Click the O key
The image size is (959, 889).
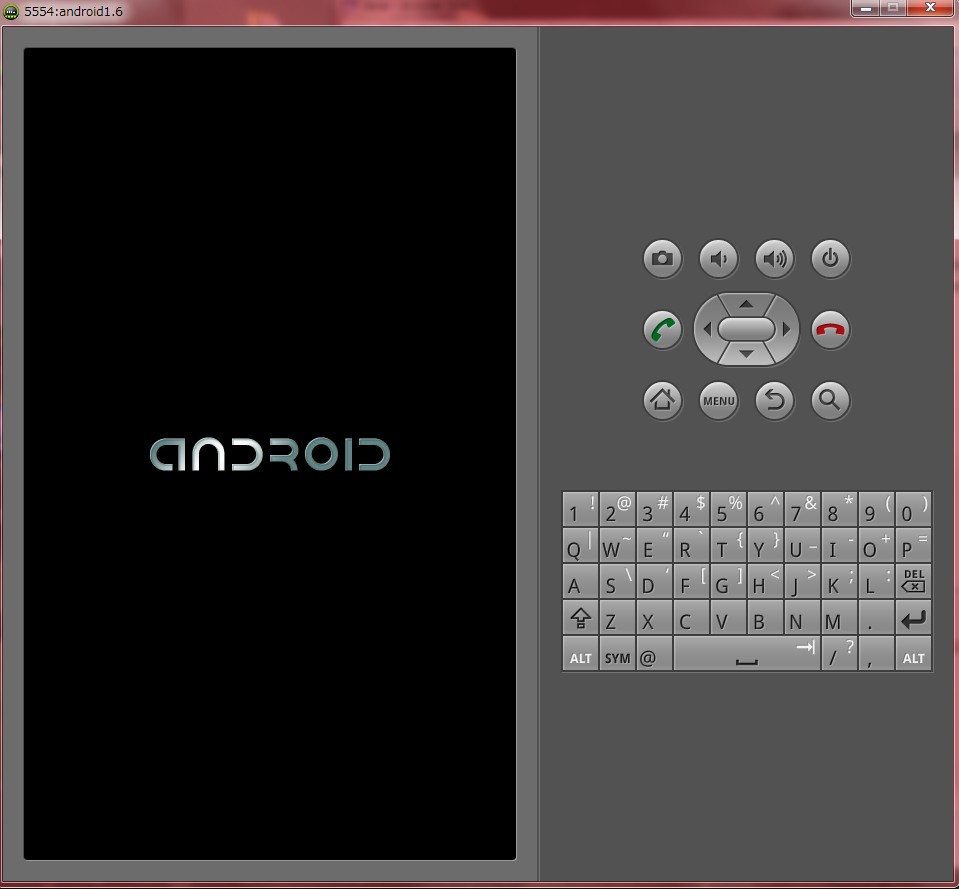tap(876, 545)
